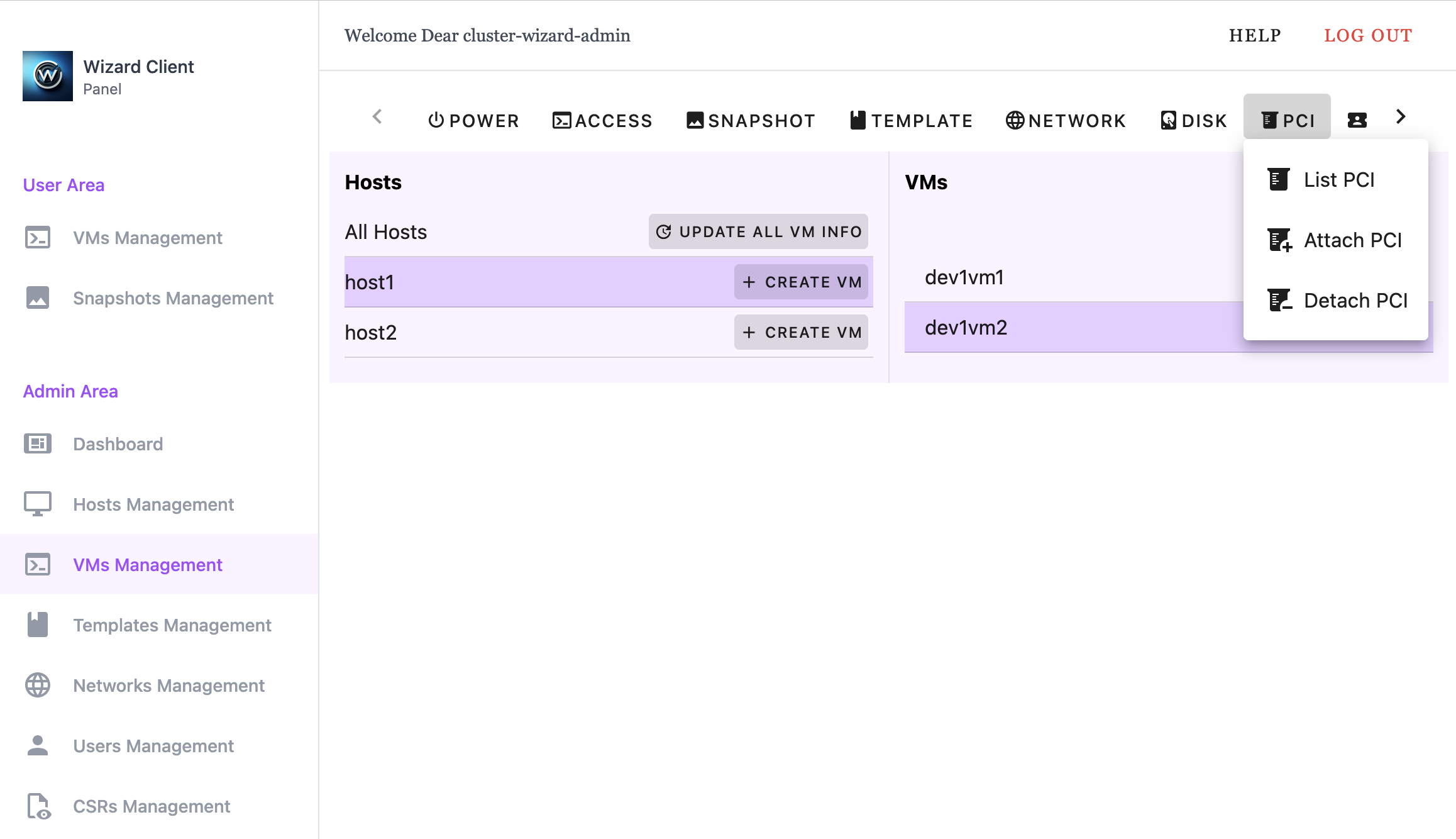Click the Wizard Client logo icon
Viewport: 1456px width, 839px height.
click(48, 76)
